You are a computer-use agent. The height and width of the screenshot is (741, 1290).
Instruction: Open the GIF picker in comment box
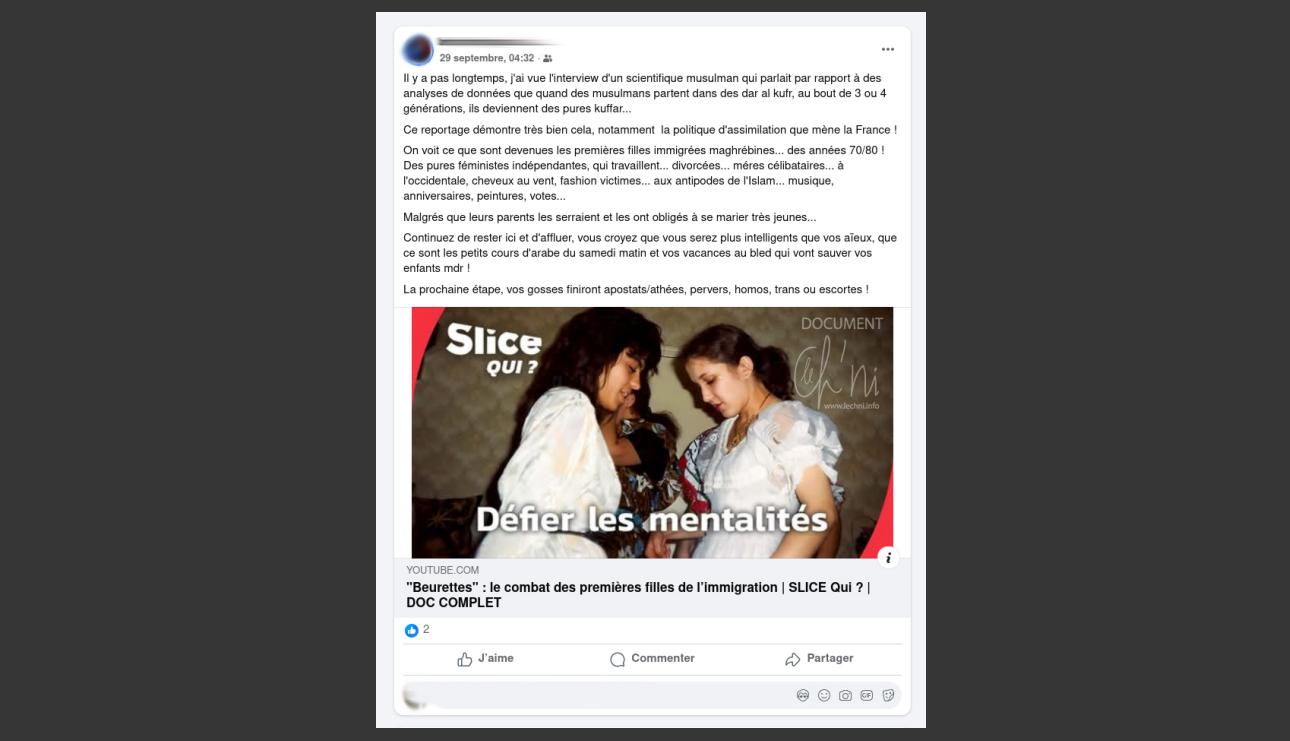point(867,696)
